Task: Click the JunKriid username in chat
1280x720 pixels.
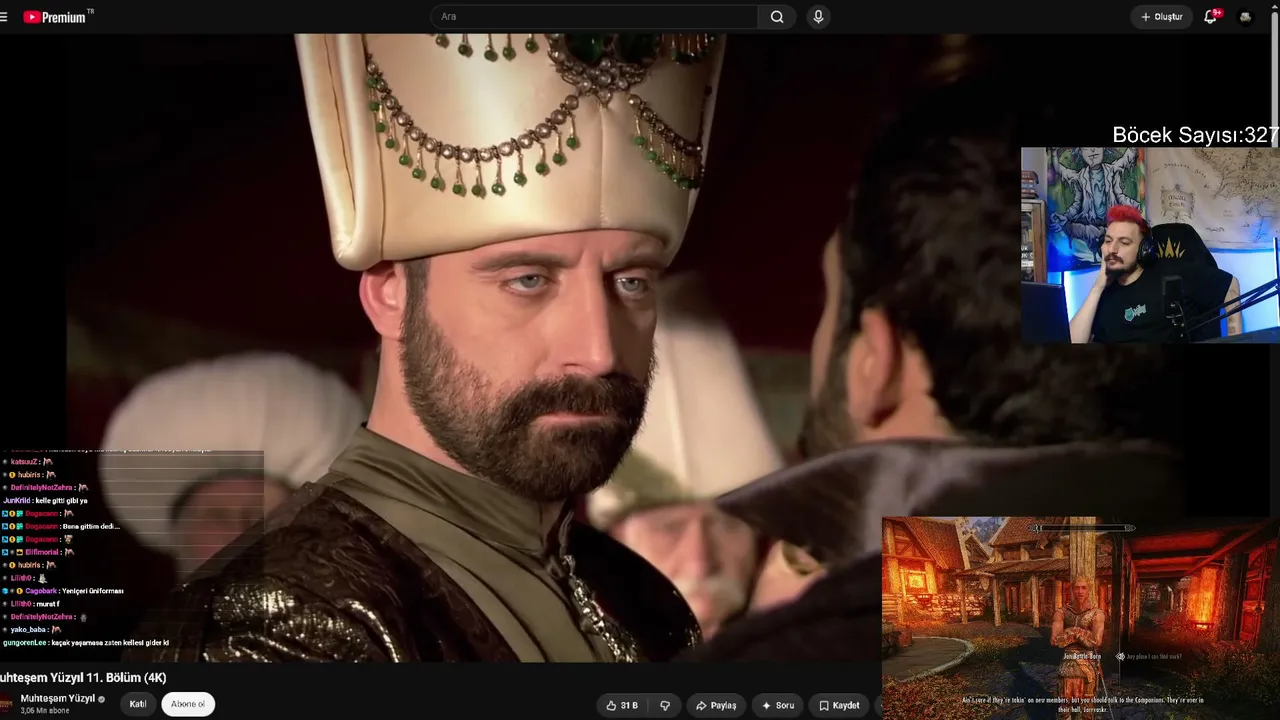Action: (17, 500)
